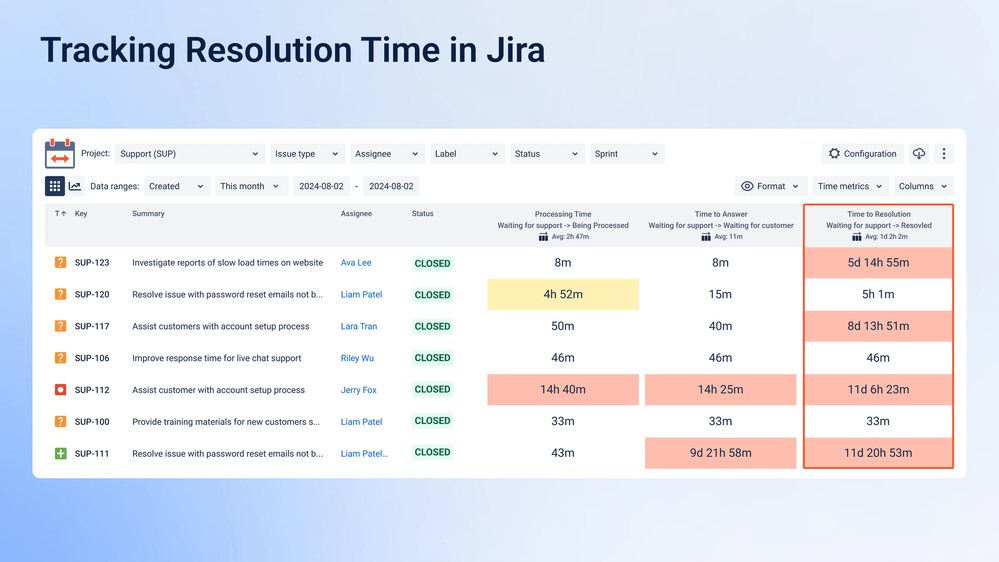Click the cloud download export icon
Viewport: 999px width, 562px height.
919,154
